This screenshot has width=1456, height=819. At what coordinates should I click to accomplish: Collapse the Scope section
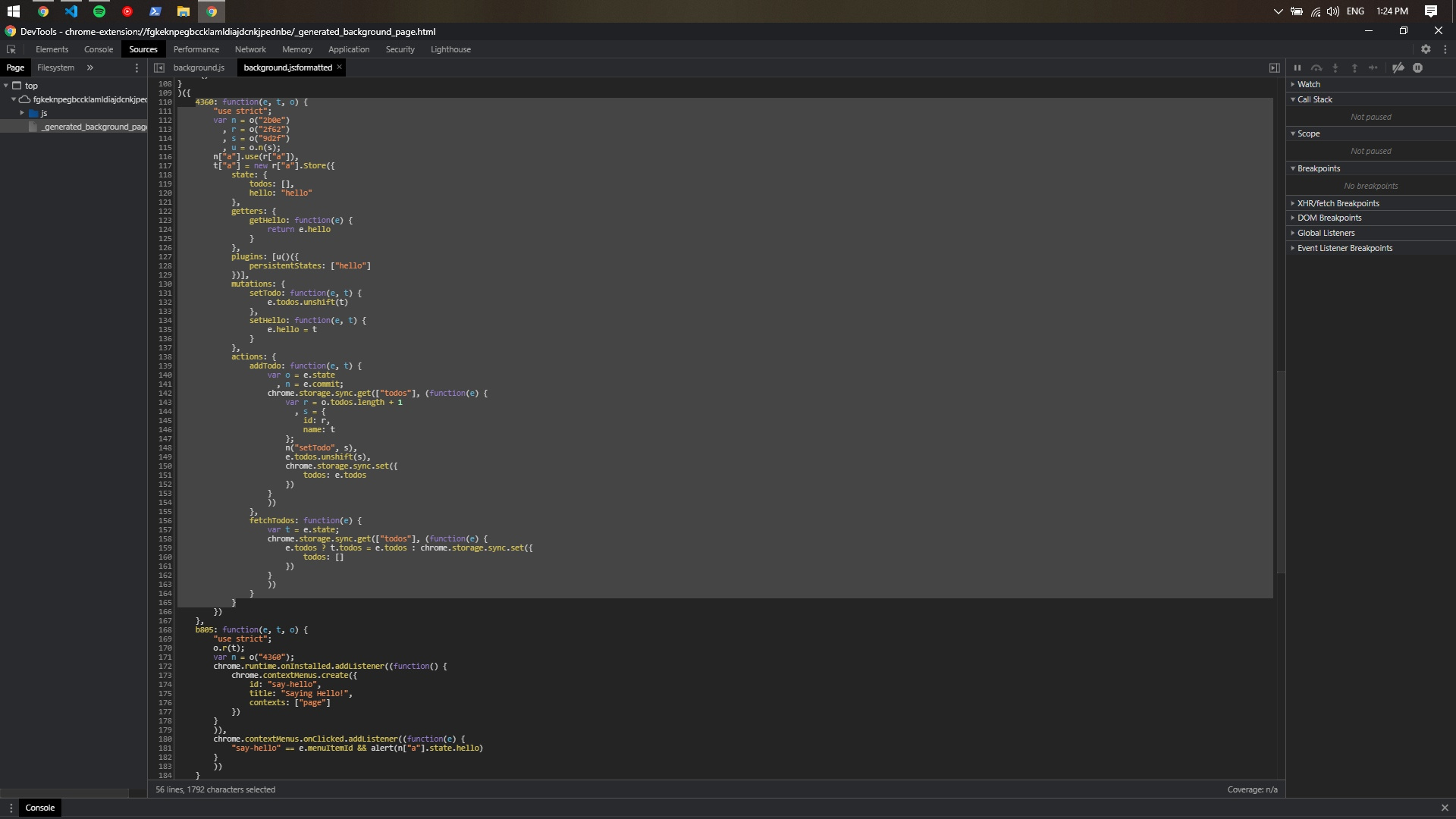(x=1308, y=133)
